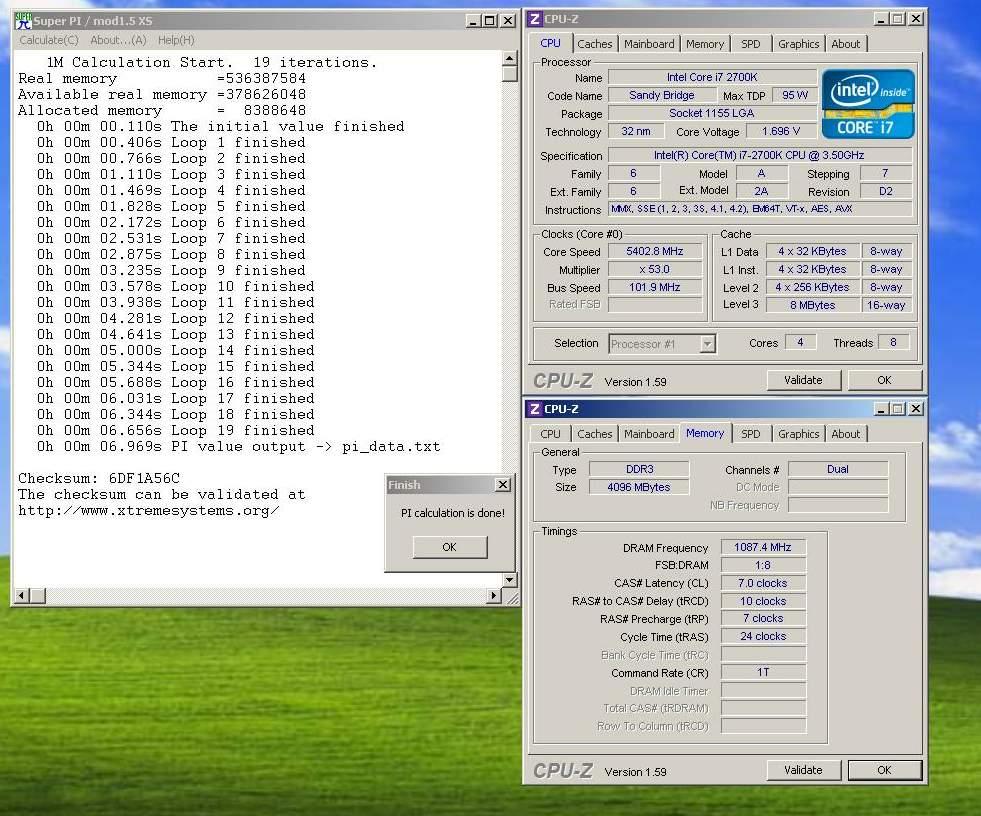Click Super PI vertical scrollbar up arrow
Screen dimensions: 981x816
[x=509, y=58]
